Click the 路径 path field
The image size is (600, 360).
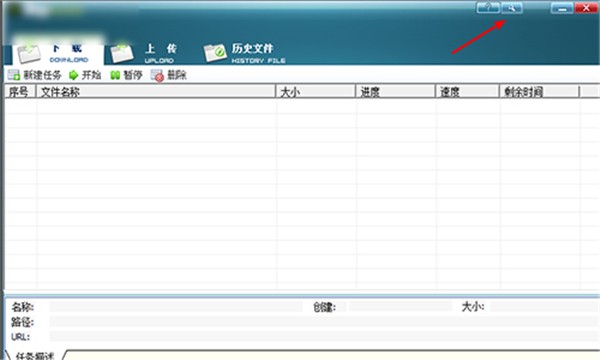coord(323,322)
